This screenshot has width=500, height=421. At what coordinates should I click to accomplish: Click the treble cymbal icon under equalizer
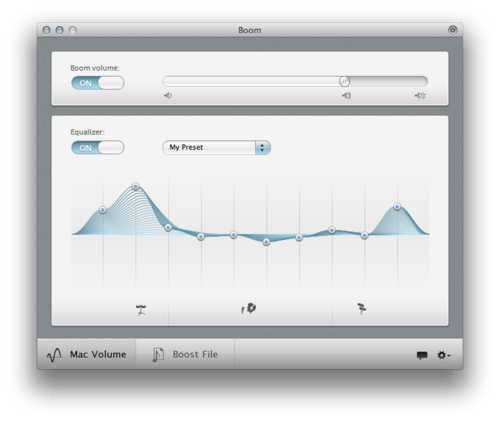(361, 308)
